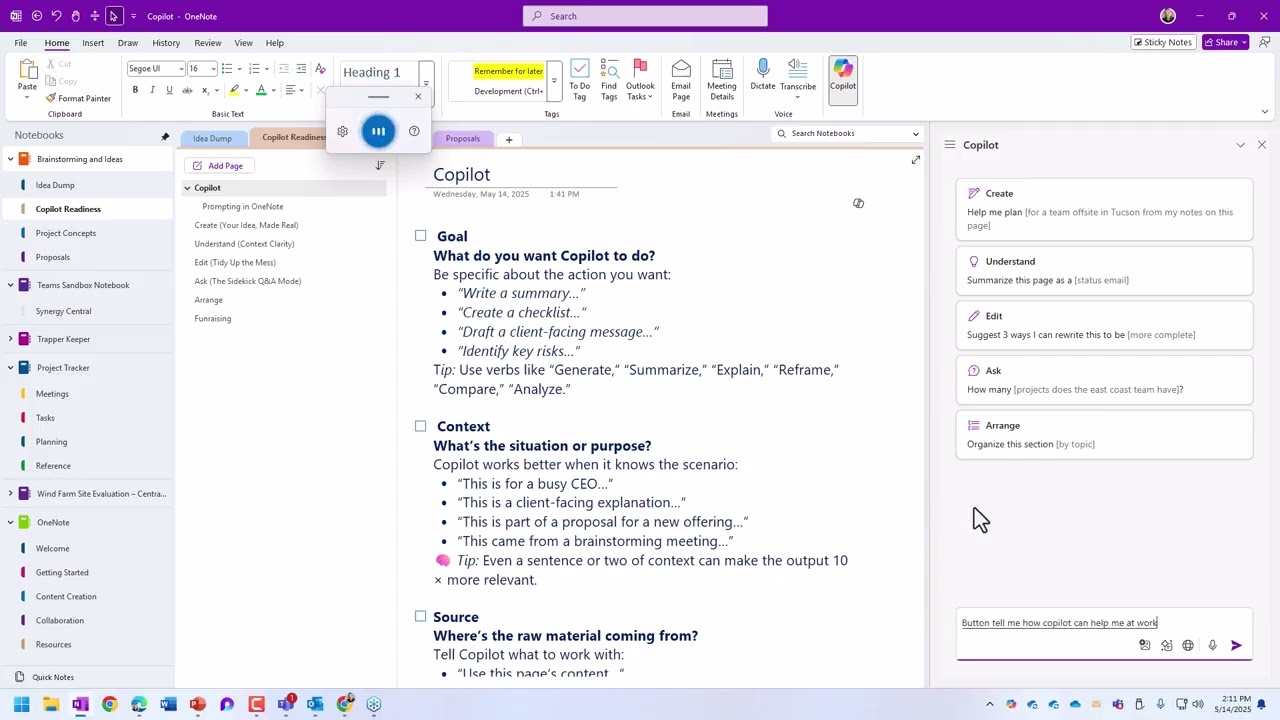Viewport: 1280px width, 720px height.
Task: Toggle Bold formatting in the ribbon
Action: click(x=135, y=90)
